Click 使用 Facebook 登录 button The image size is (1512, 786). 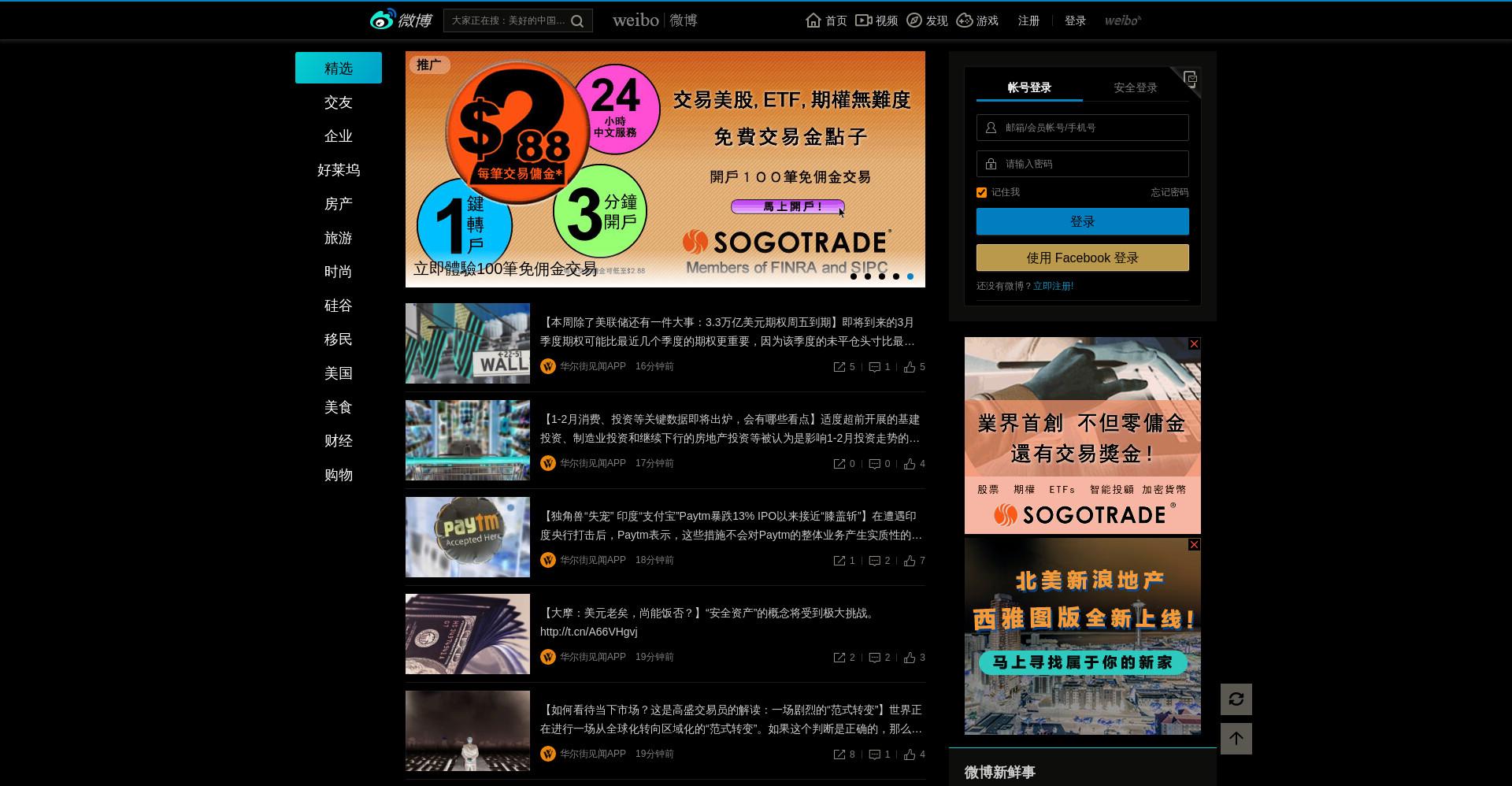(1083, 258)
